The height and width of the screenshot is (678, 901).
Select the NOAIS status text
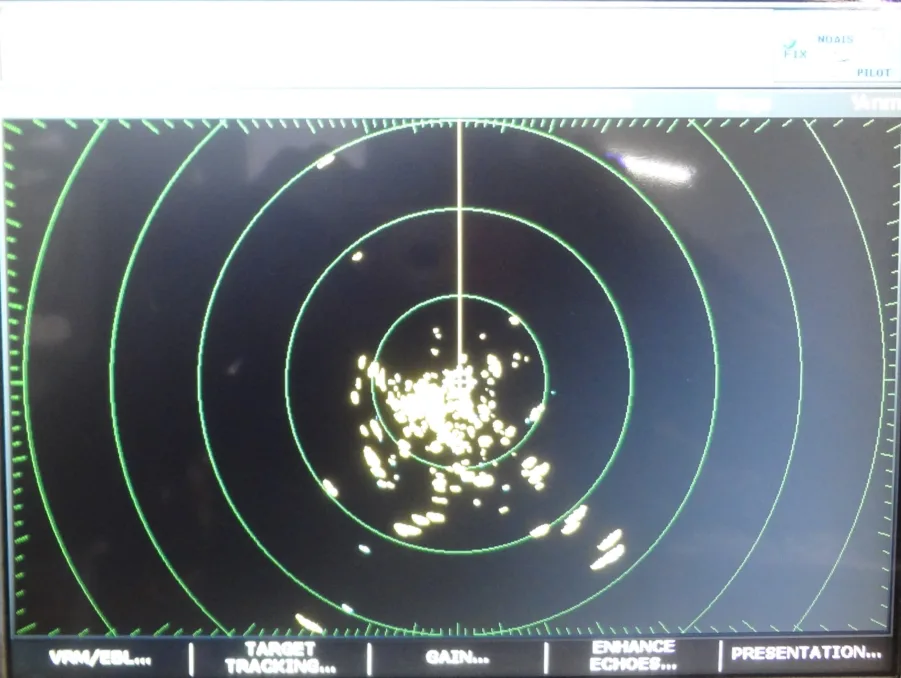point(835,39)
